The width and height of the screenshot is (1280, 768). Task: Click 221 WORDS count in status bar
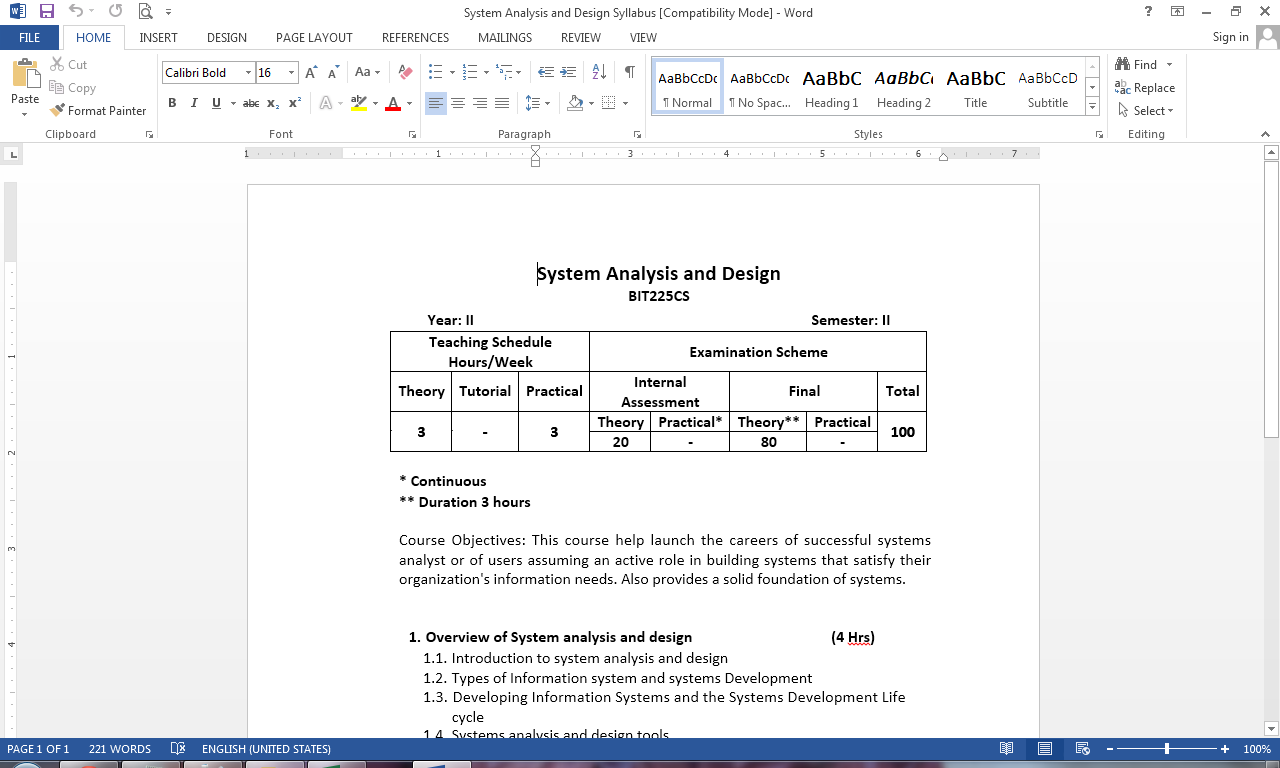120,749
